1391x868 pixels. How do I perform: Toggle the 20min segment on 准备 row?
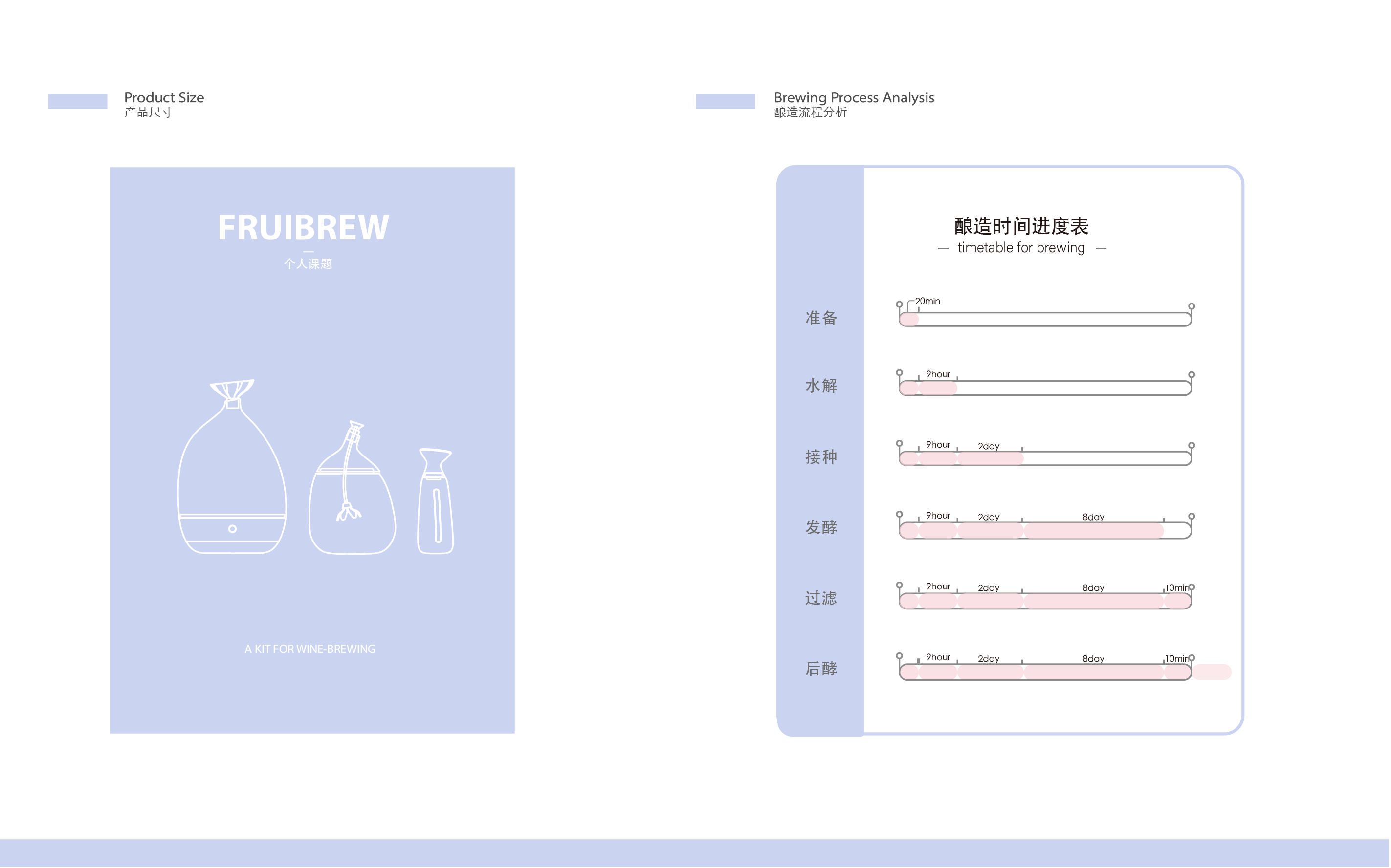pyautogui.click(x=908, y=319)
